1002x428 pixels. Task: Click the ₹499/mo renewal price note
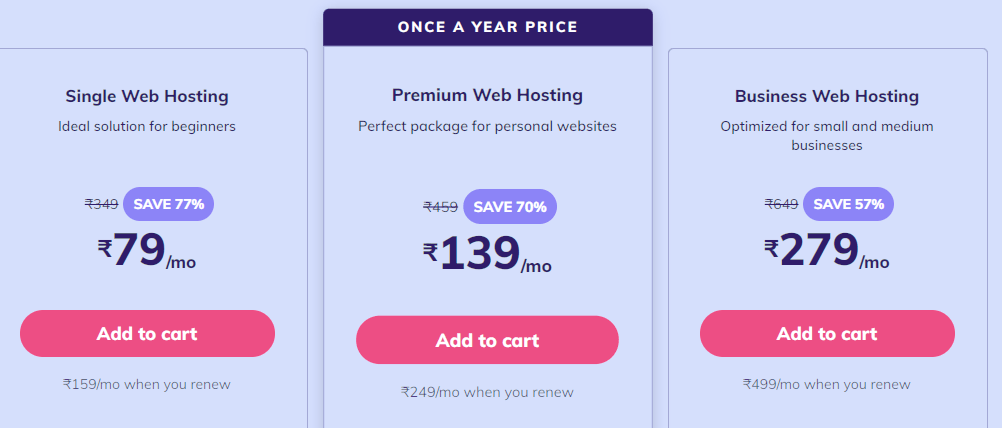[x=827, y=383]
